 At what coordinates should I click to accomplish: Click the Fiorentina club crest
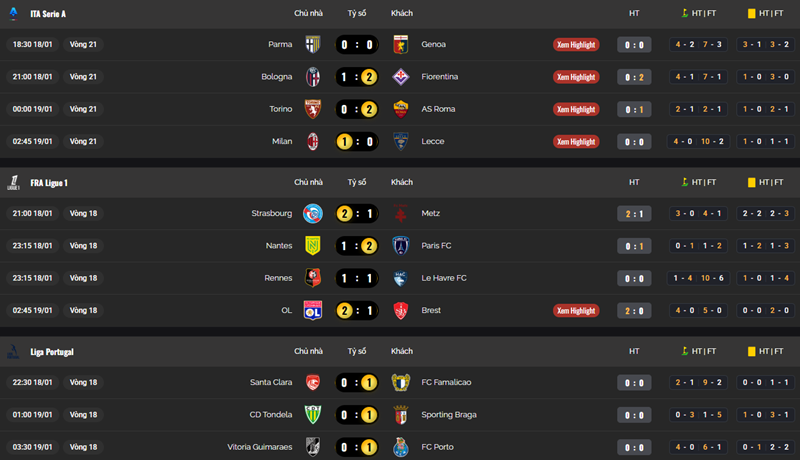click(401, 77)
